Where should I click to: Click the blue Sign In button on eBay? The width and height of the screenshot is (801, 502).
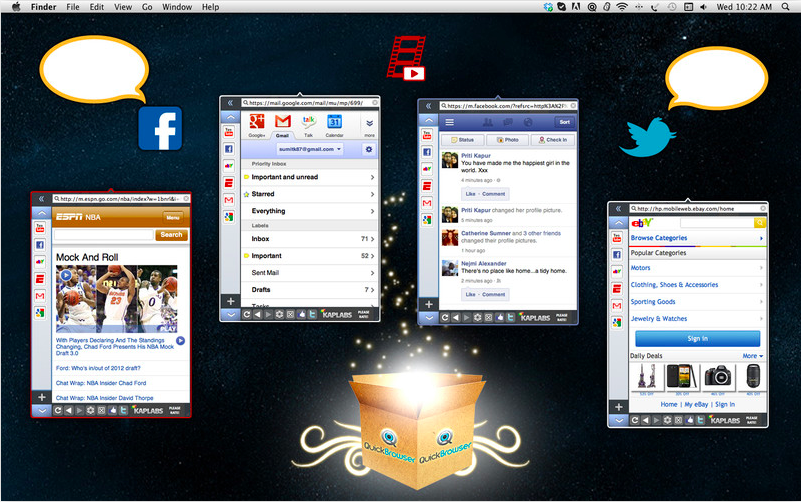click(x=697, y=338)
